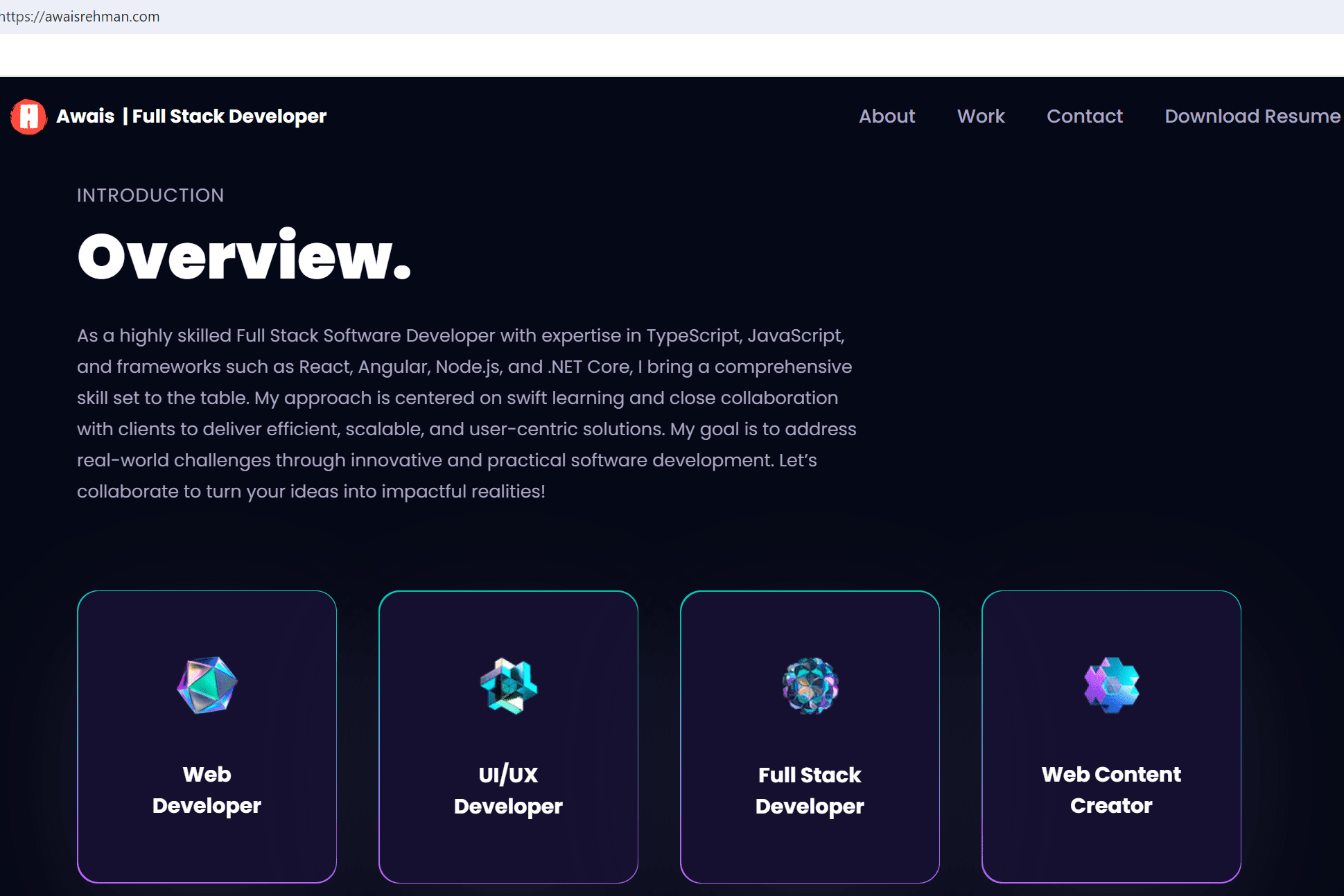Click the Web Content Creator card's lower area
Viewport: 1344px width, 896px height.
pyautogui.click(x=1111, y=852)
